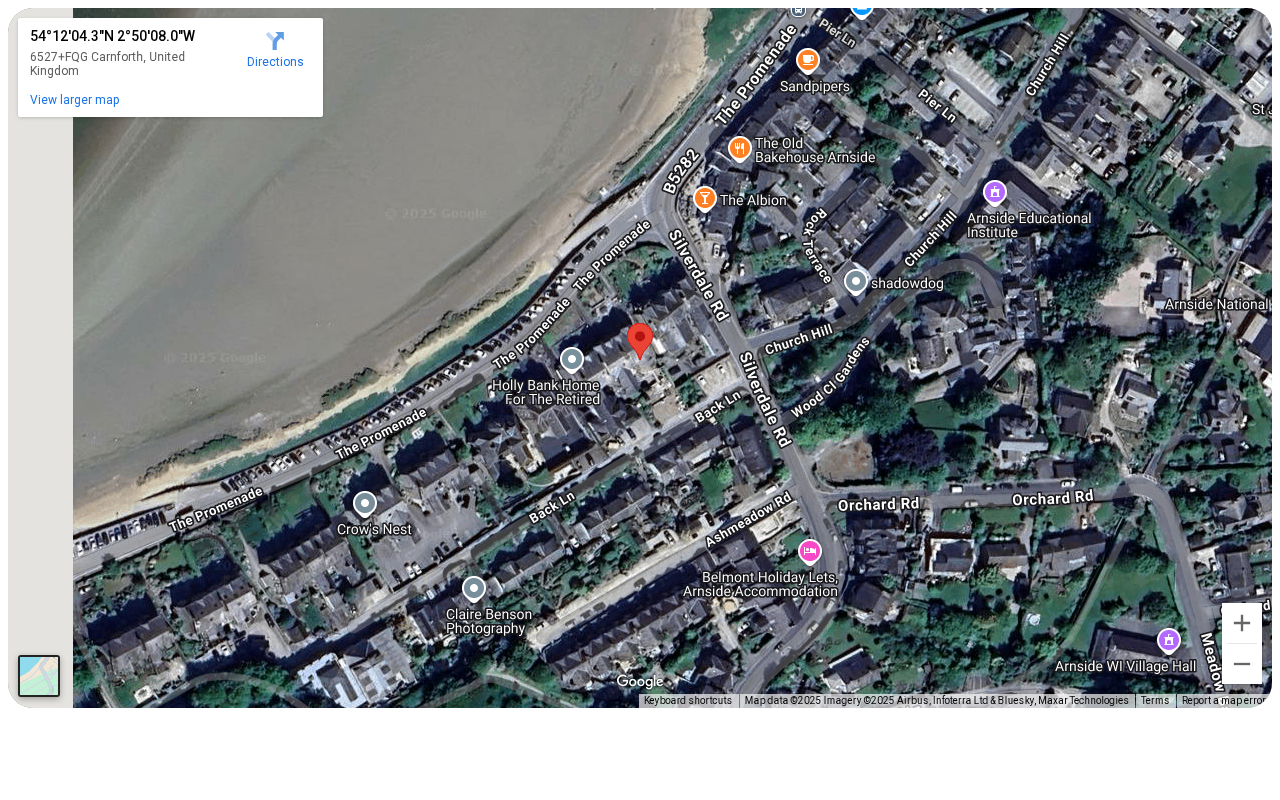The image size is (1280, 800).
Task: Click the Sandpipers cafe marker icon
Action: 808,61
